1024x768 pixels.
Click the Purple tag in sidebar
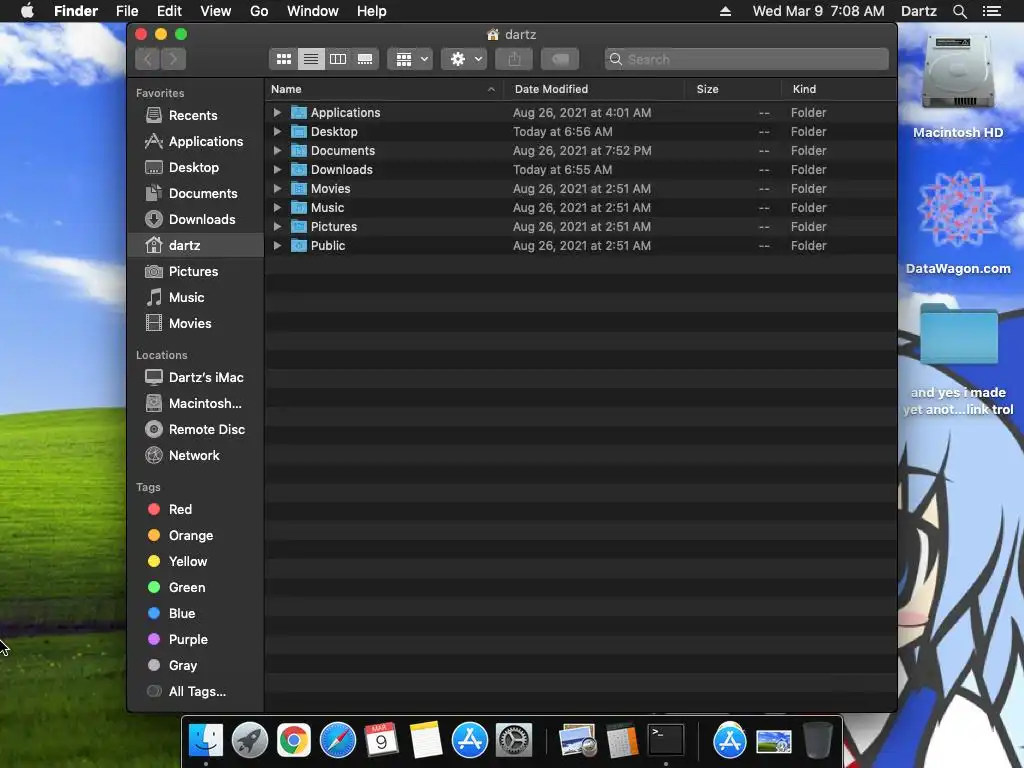tap(195, 639)
